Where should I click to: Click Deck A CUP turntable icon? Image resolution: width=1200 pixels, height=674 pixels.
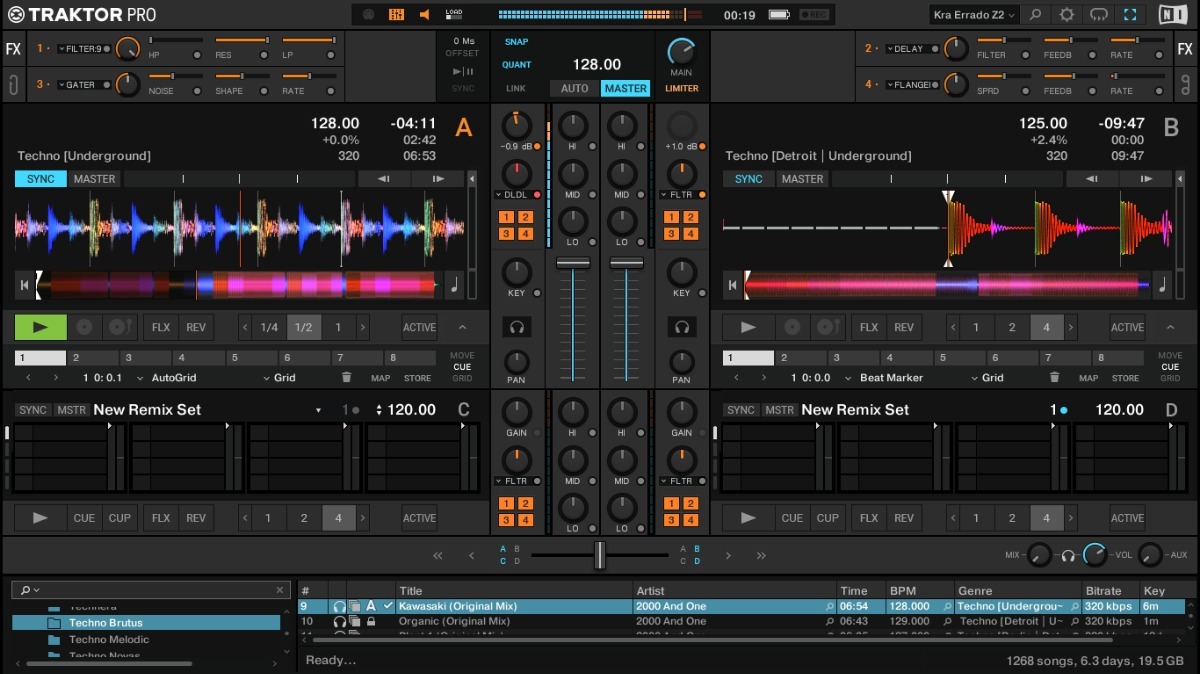120,327
